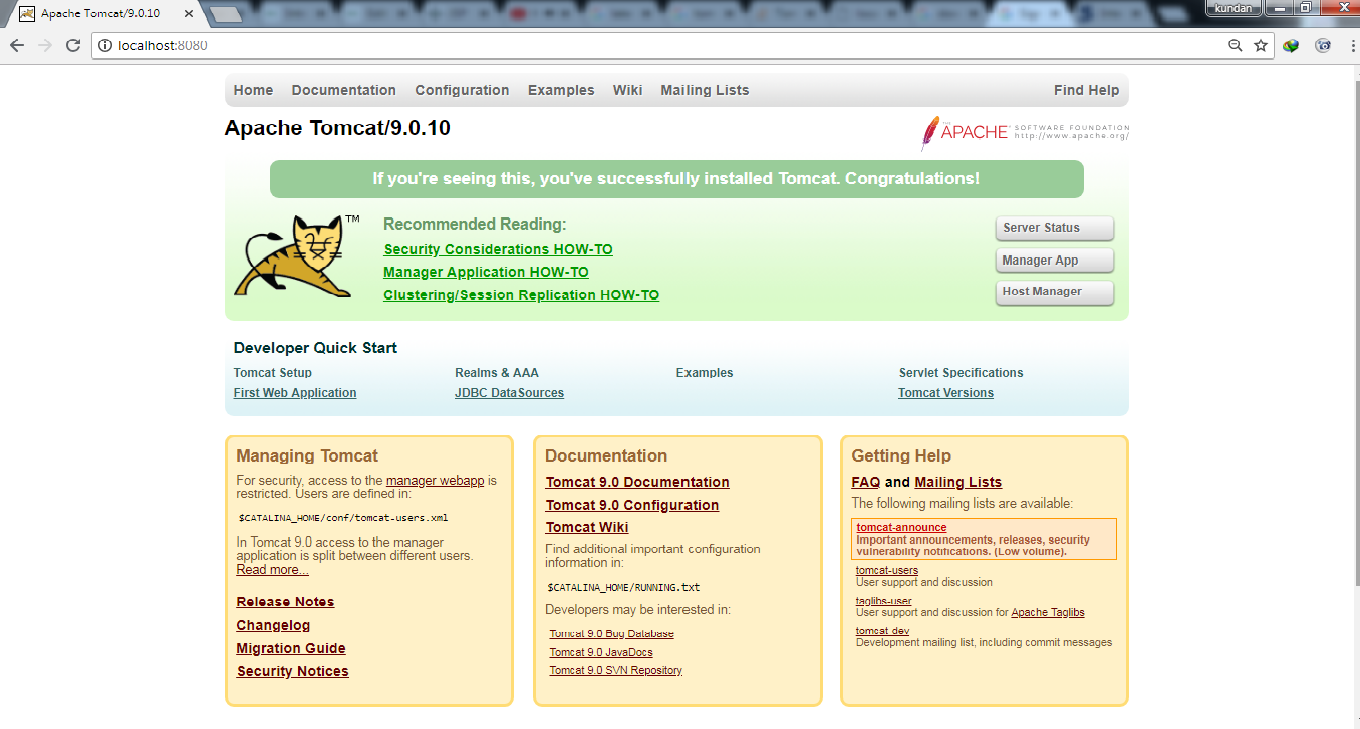Open Documentation in the navigation bar
Image resolution: width=1360 pixels, height=729 pixels.
point(344,90)
